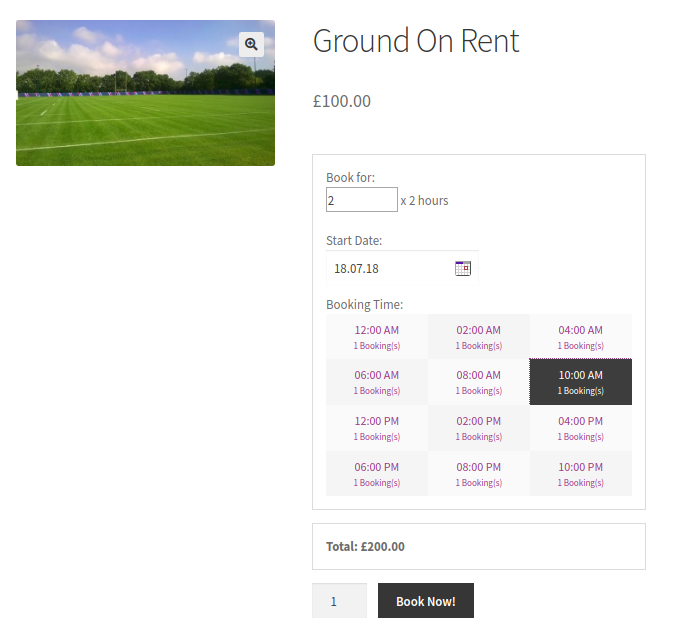This screenshot has width=682, height=635.
Task: Click the Start Date field showing 18.07.18
Action: pyautogui.click(x=402, y=268)
